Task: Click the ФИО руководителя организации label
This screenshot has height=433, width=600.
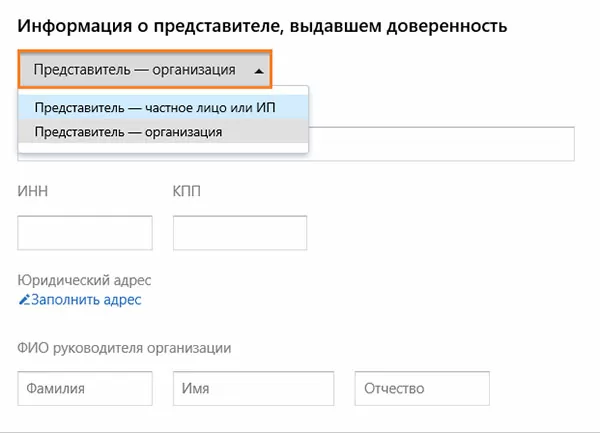Action: (x=125, y=348)
